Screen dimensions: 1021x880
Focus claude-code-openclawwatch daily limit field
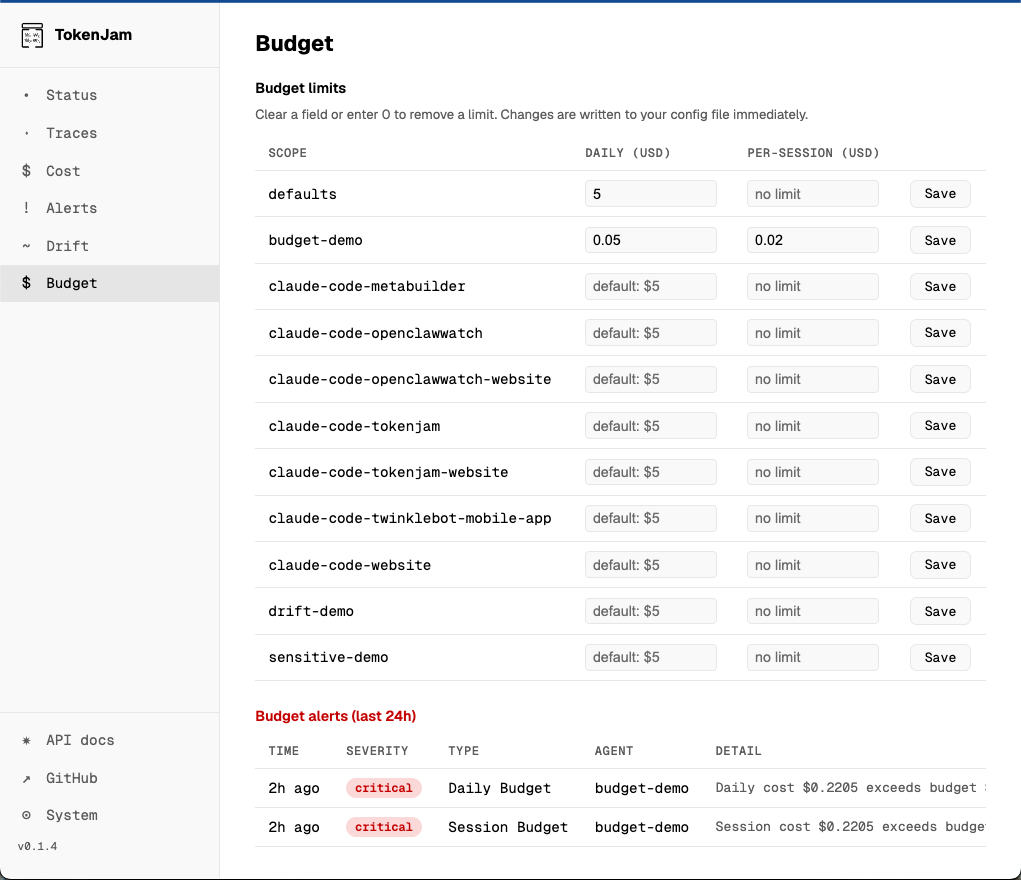click(650, 333)
